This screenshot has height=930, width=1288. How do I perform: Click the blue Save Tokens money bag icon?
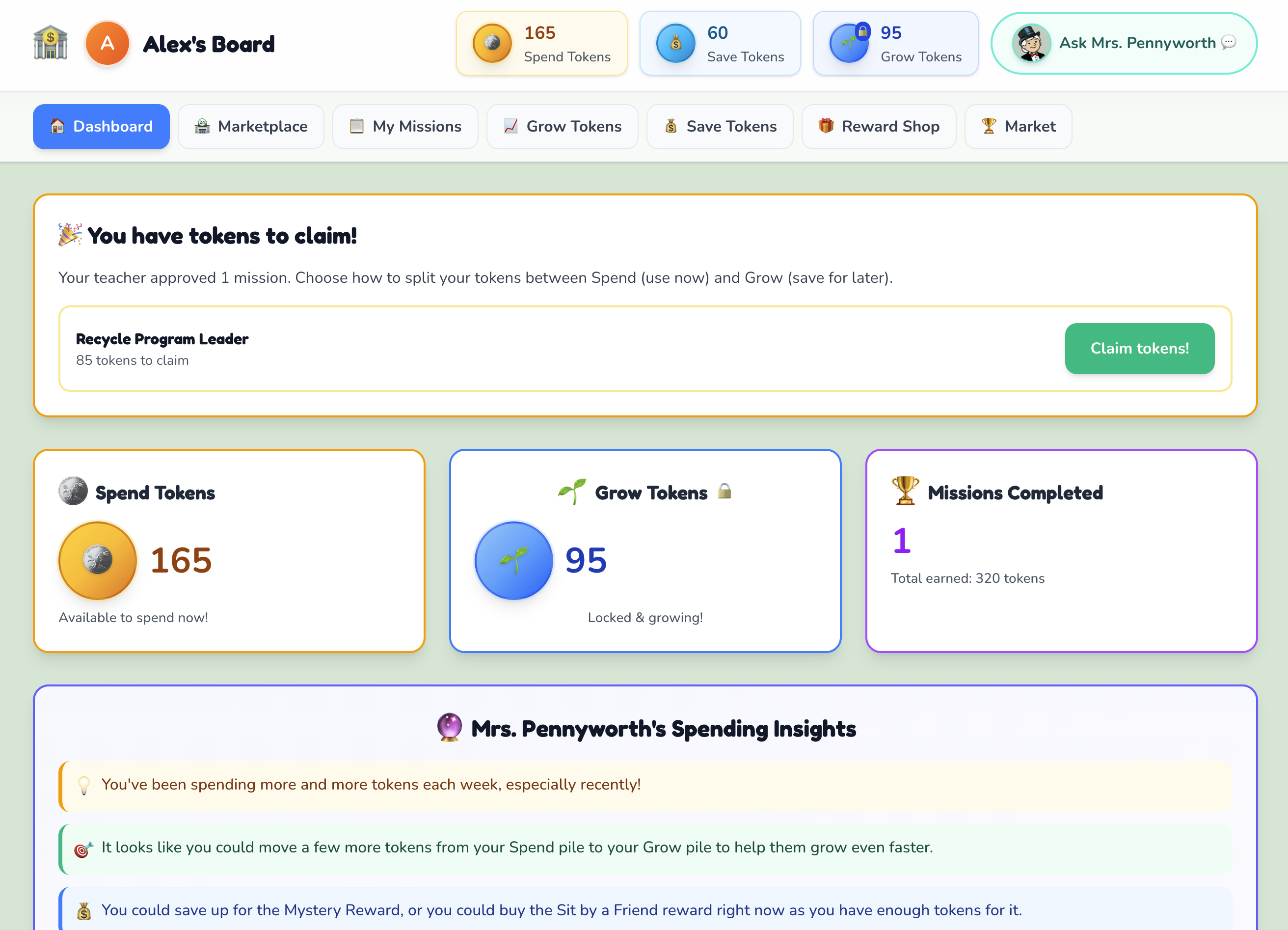[675, 44]
